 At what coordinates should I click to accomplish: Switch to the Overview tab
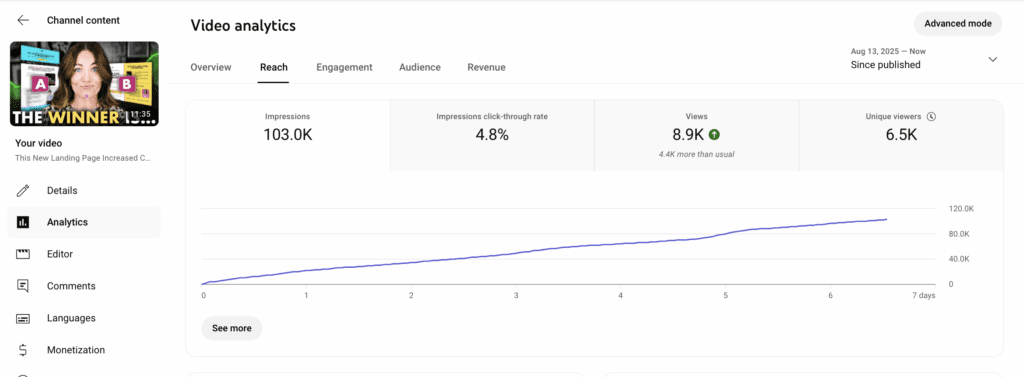tap(211, 67)
